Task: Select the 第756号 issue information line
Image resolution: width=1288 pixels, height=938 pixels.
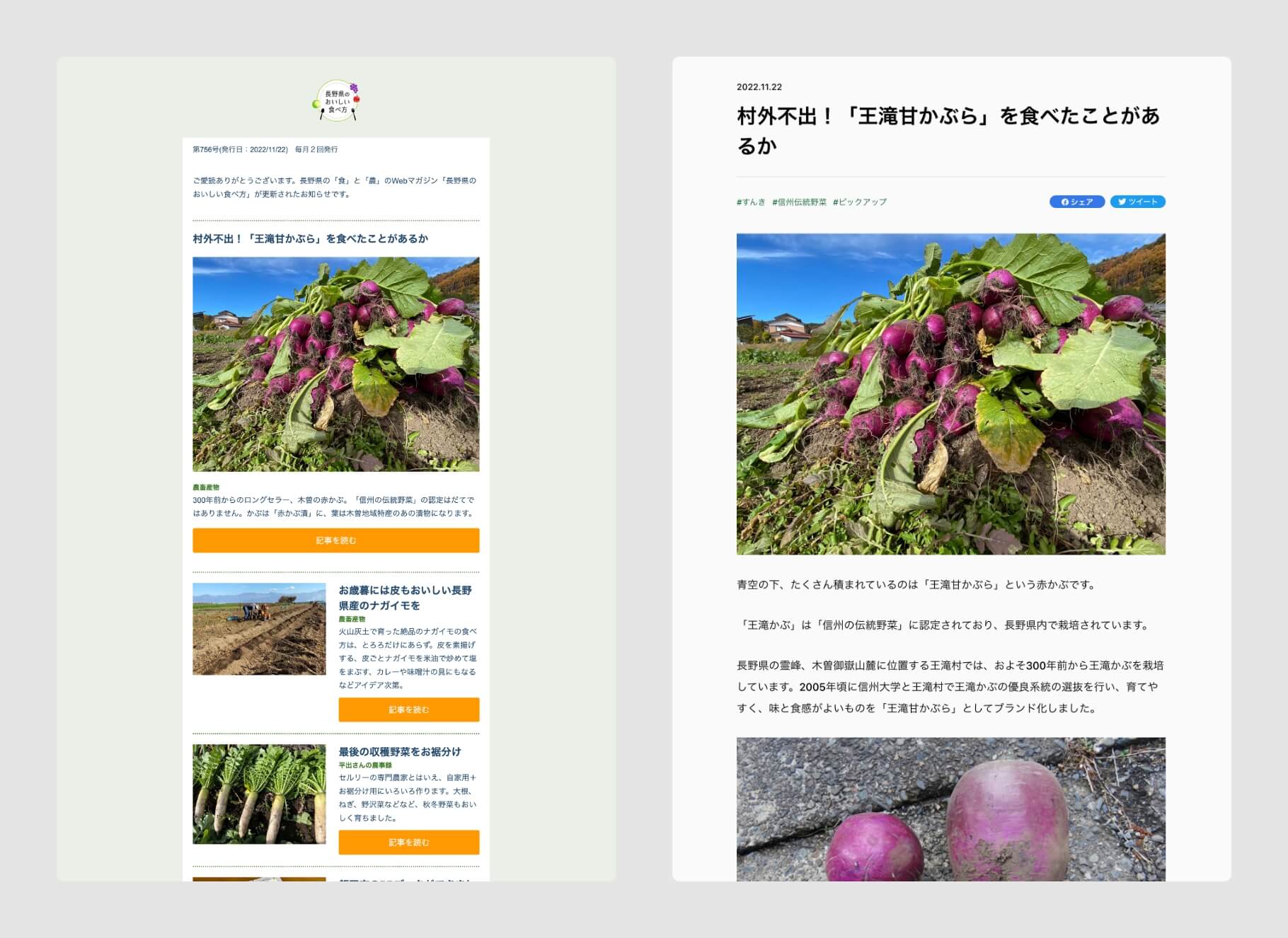Action: 265,149
